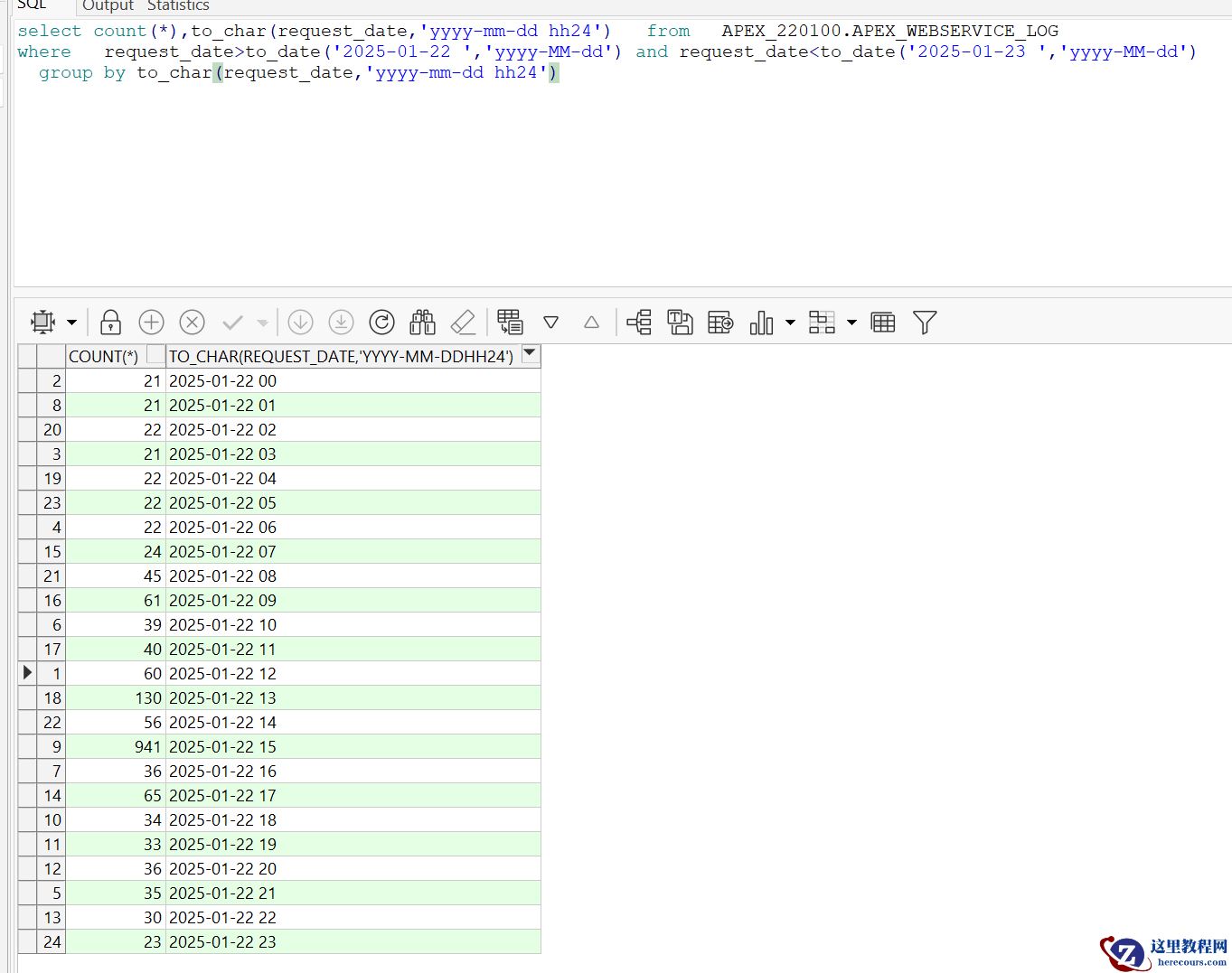The width and height of the screenshot is (1232, 973).
Task: Toggle the filter funnel icon
Action: (x=924, y=323)
